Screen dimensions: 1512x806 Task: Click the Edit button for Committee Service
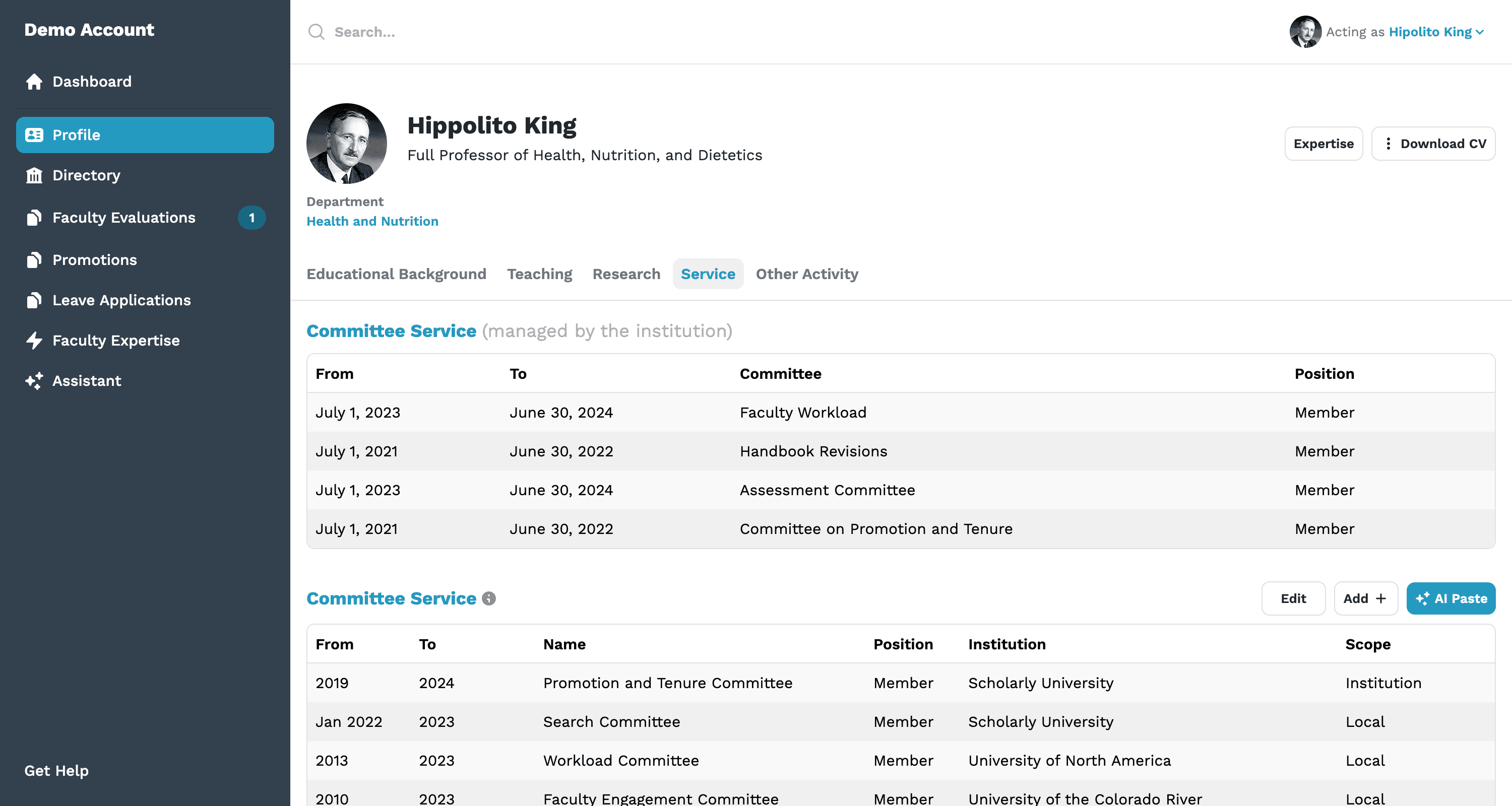(x=1292, y=598)
